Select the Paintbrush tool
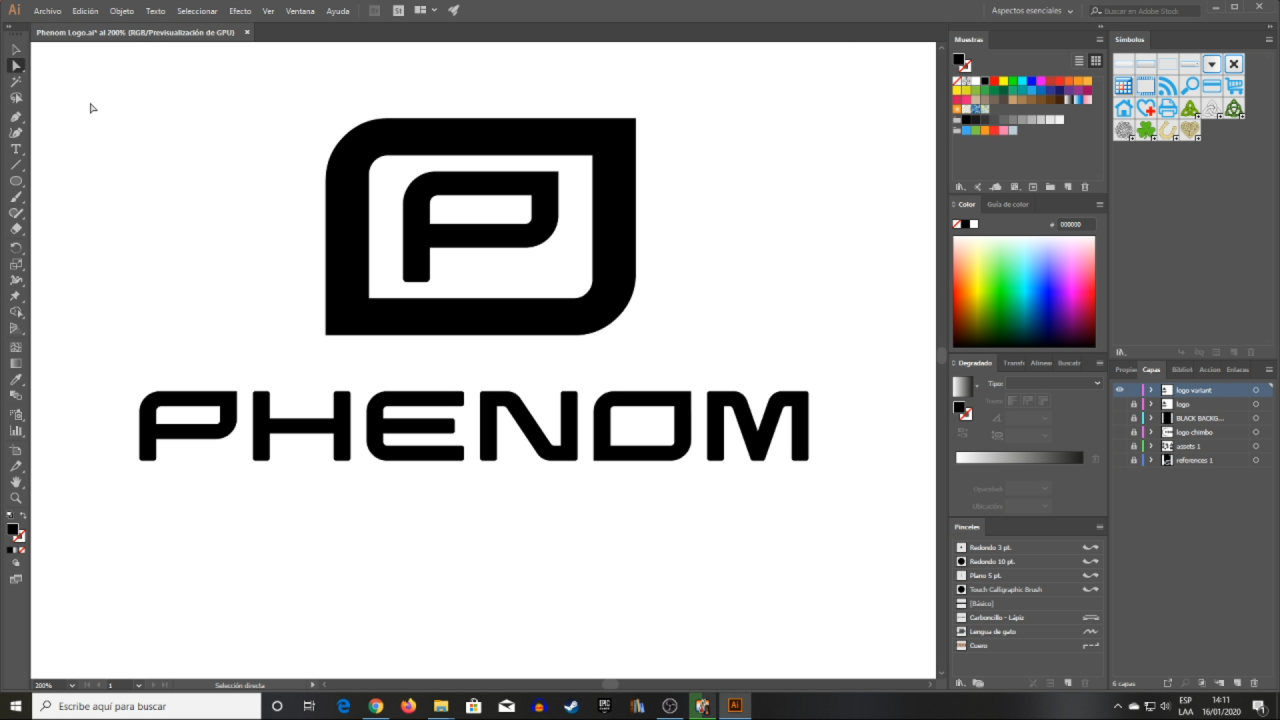Viewport: 1280px width, 720px height. coord(16,197)
